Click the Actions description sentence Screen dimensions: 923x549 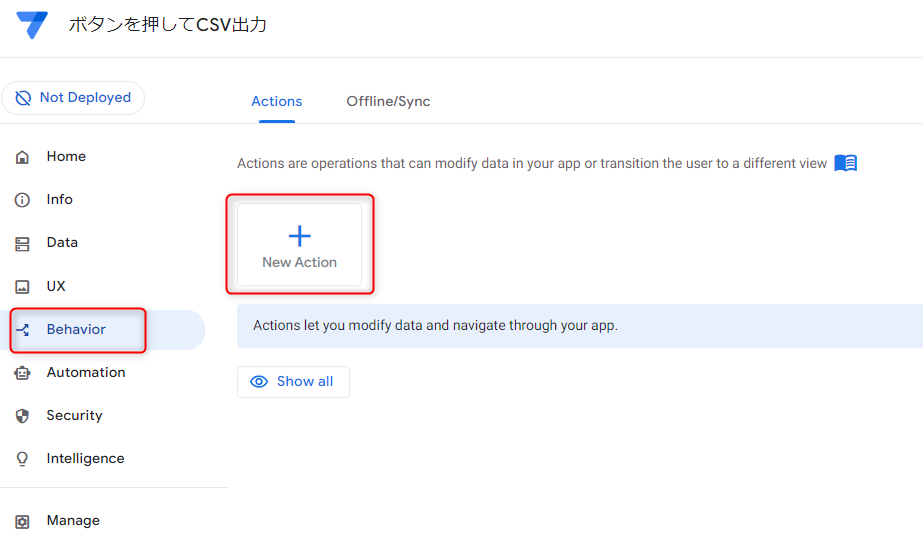click(x=532, y=164)
